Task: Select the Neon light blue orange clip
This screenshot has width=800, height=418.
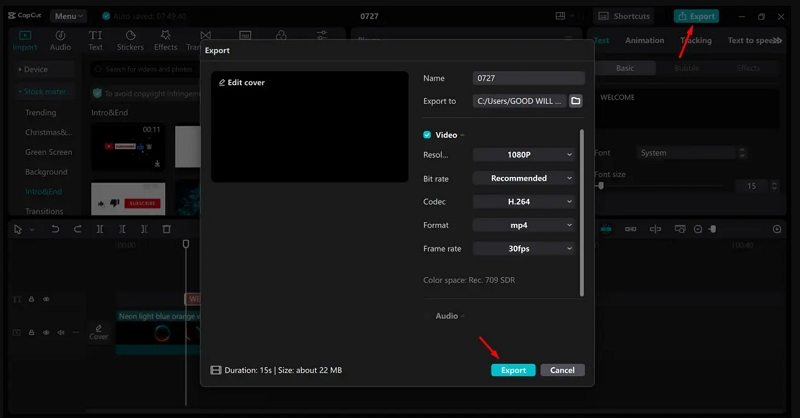Action: click(x=158, y=332)
